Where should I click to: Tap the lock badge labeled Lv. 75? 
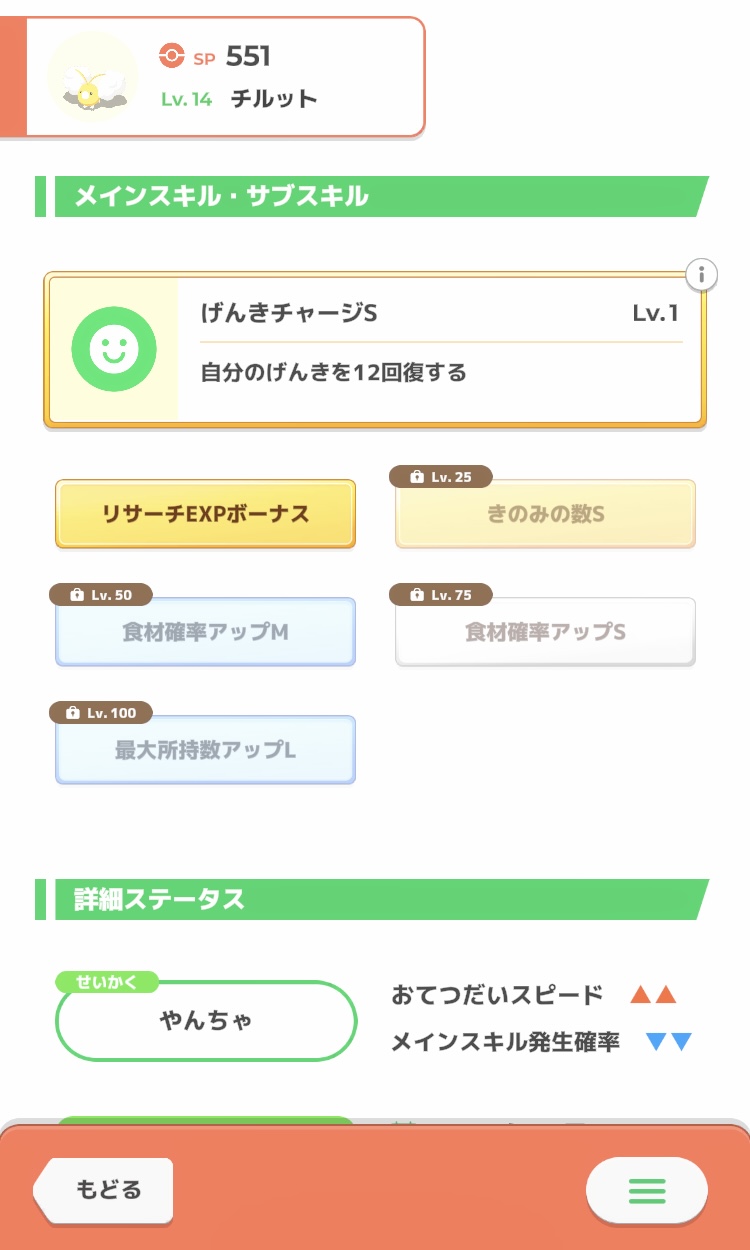[x=441, y=595]
